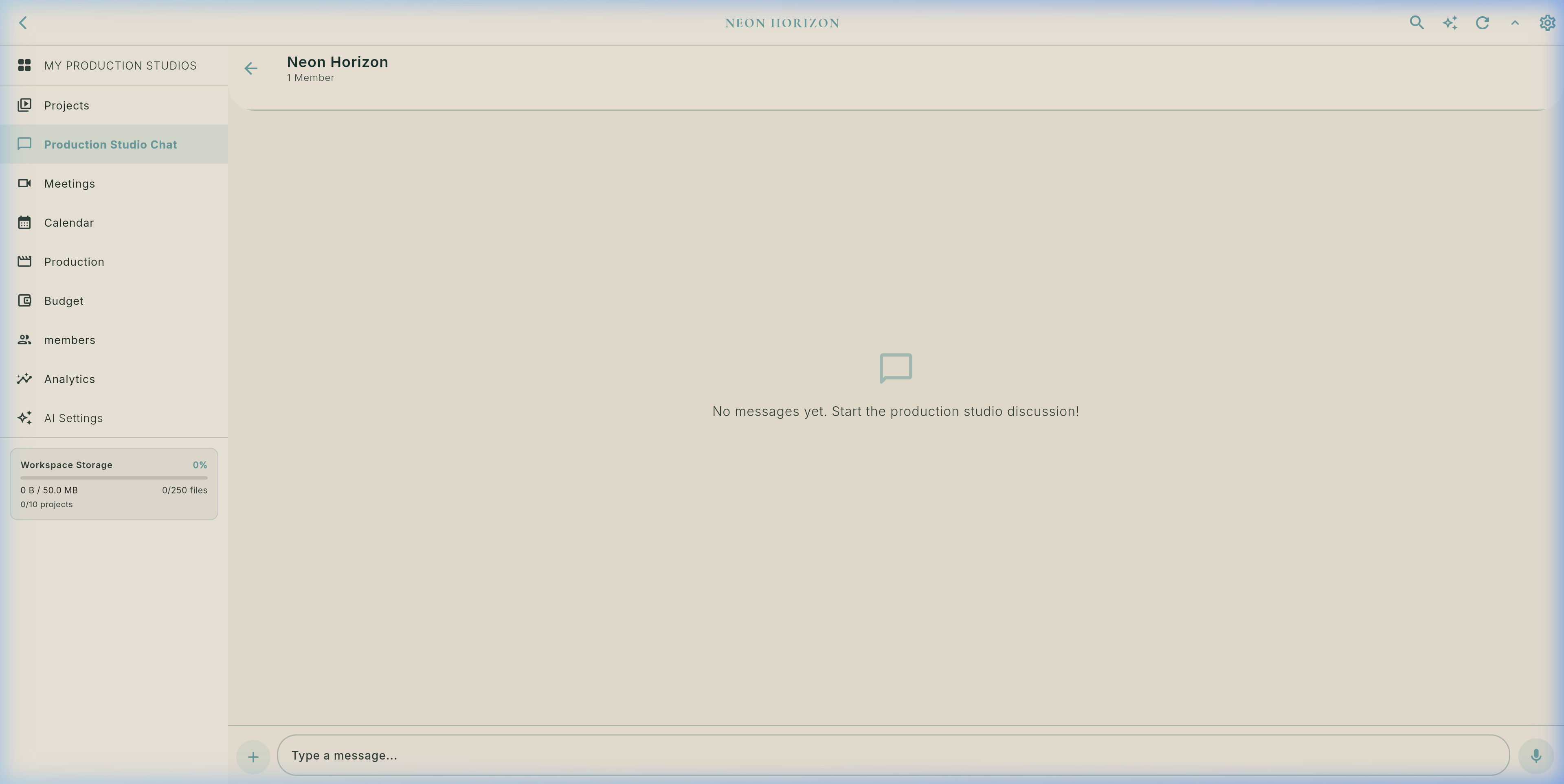This screenshot has height=784, width=1564.
Task: Click the Analytics chart icon
Action: click(x=24, y=379)
